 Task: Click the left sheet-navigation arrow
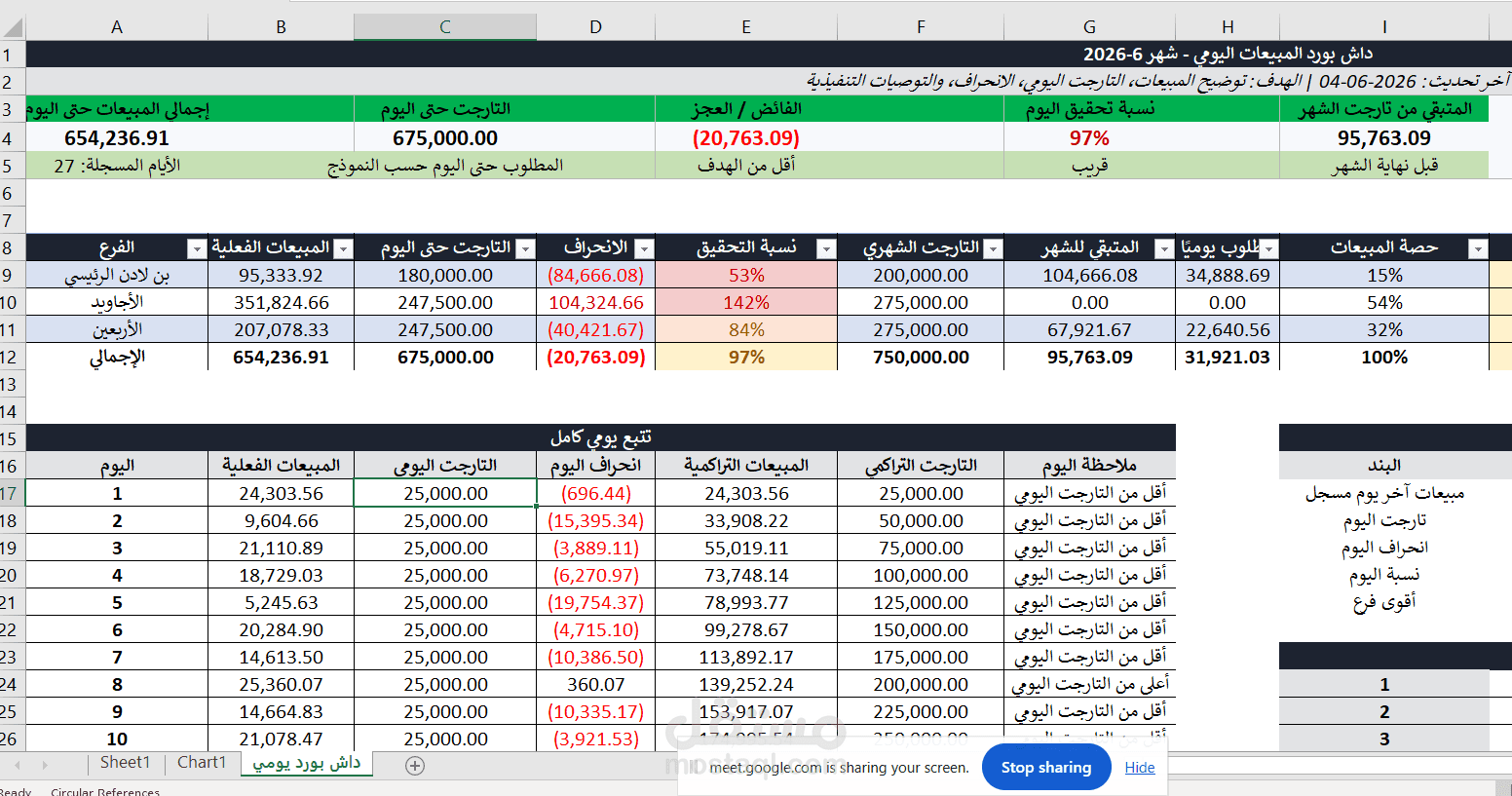(x=18, y=765)
